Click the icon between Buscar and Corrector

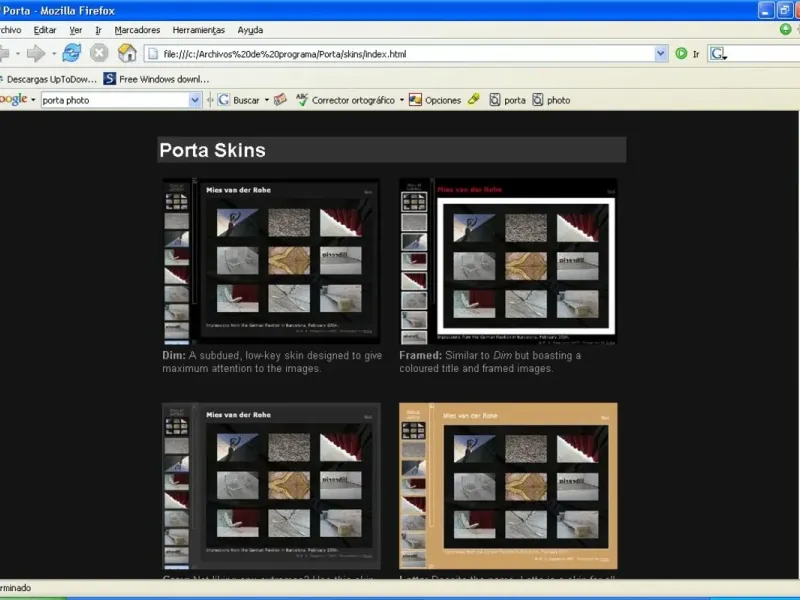(x=280, y=99)
